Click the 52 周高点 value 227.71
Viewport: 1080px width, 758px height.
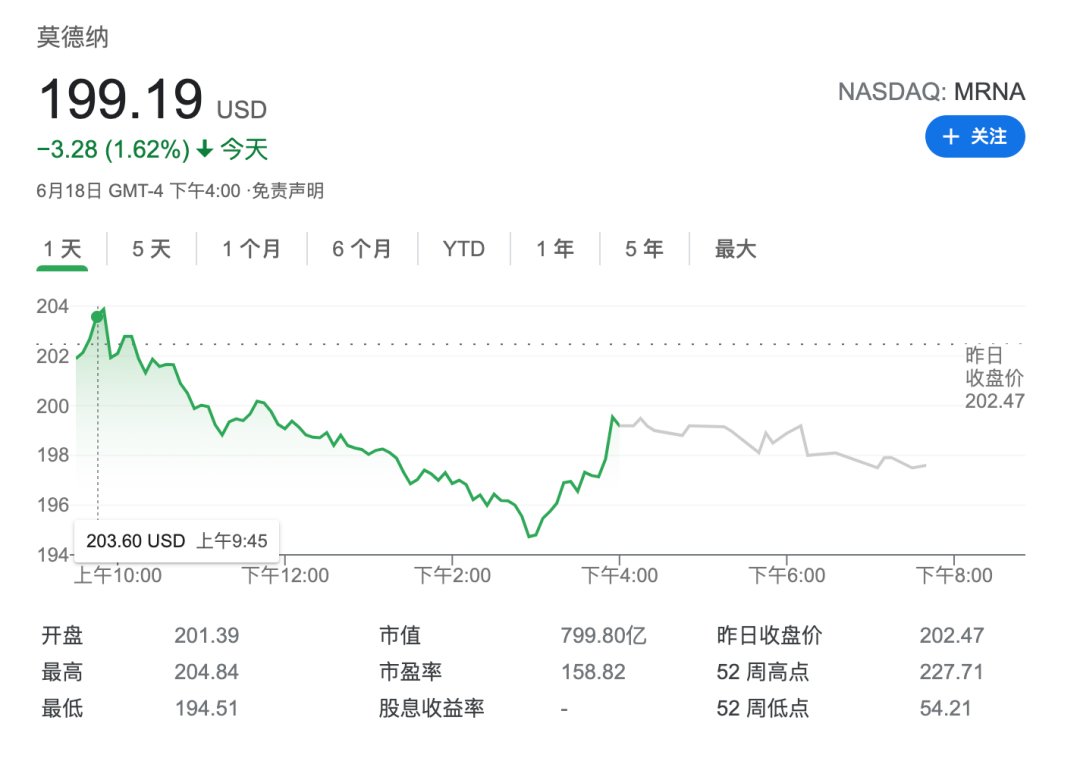pos(952,672)
